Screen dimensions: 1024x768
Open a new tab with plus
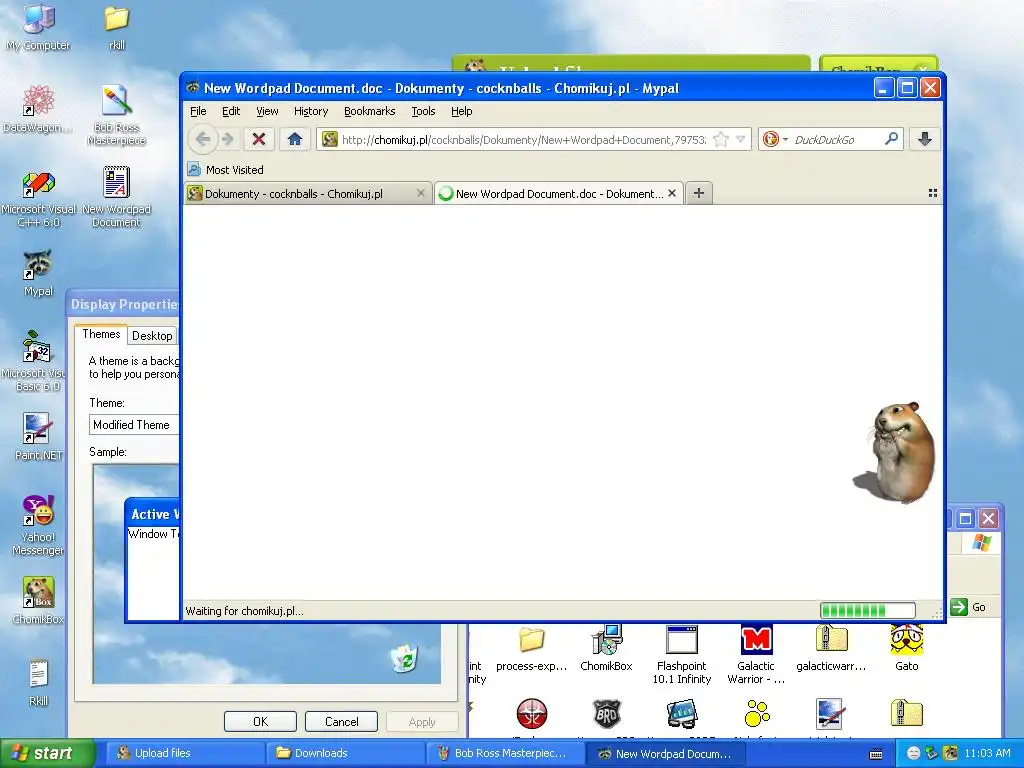699,193
